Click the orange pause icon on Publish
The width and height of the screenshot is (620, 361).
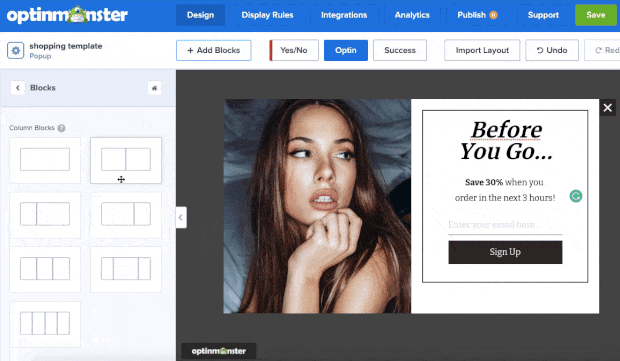point(493,15)
